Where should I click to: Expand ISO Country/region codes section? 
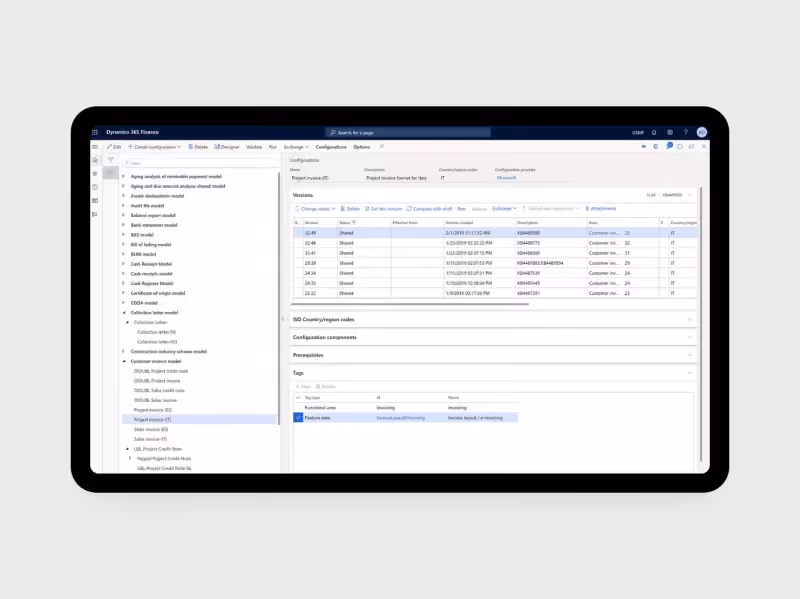coord(493,319)
